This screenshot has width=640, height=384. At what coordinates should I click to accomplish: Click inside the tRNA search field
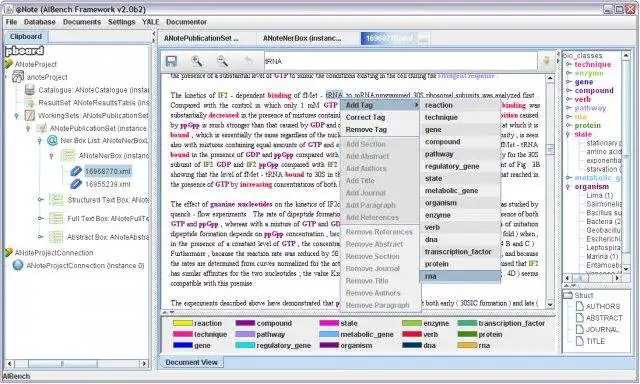[400, 61]
